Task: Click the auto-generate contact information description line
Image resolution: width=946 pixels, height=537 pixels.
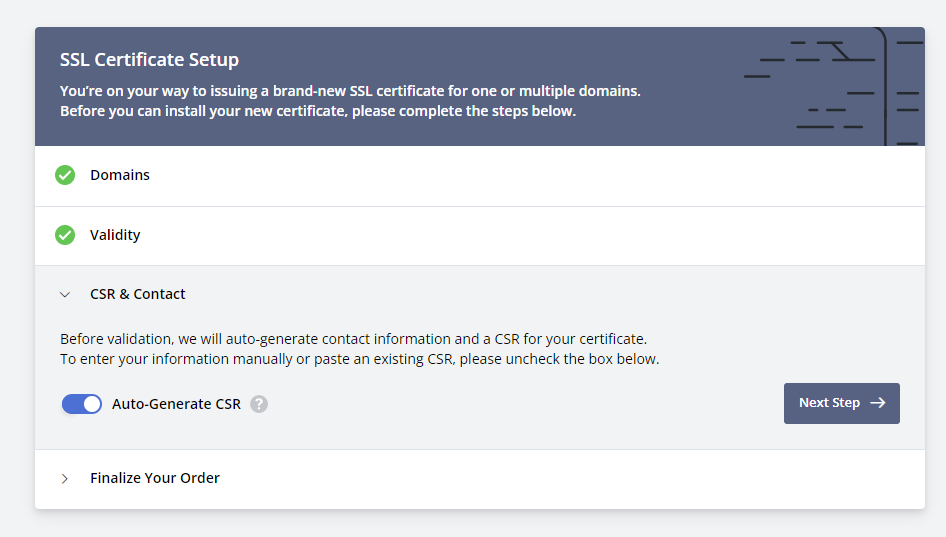Action: tap(353, 339)
